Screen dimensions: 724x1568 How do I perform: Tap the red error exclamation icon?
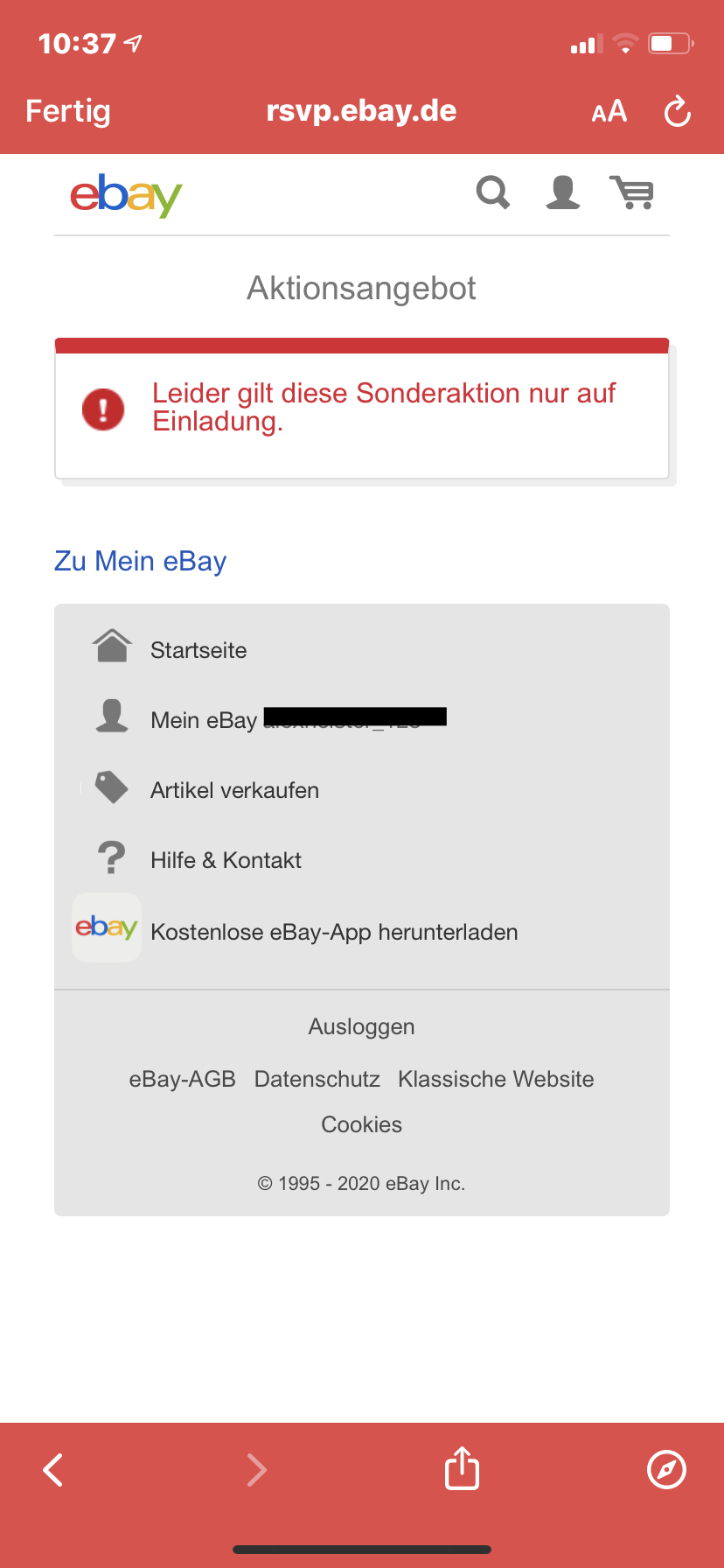103,409
